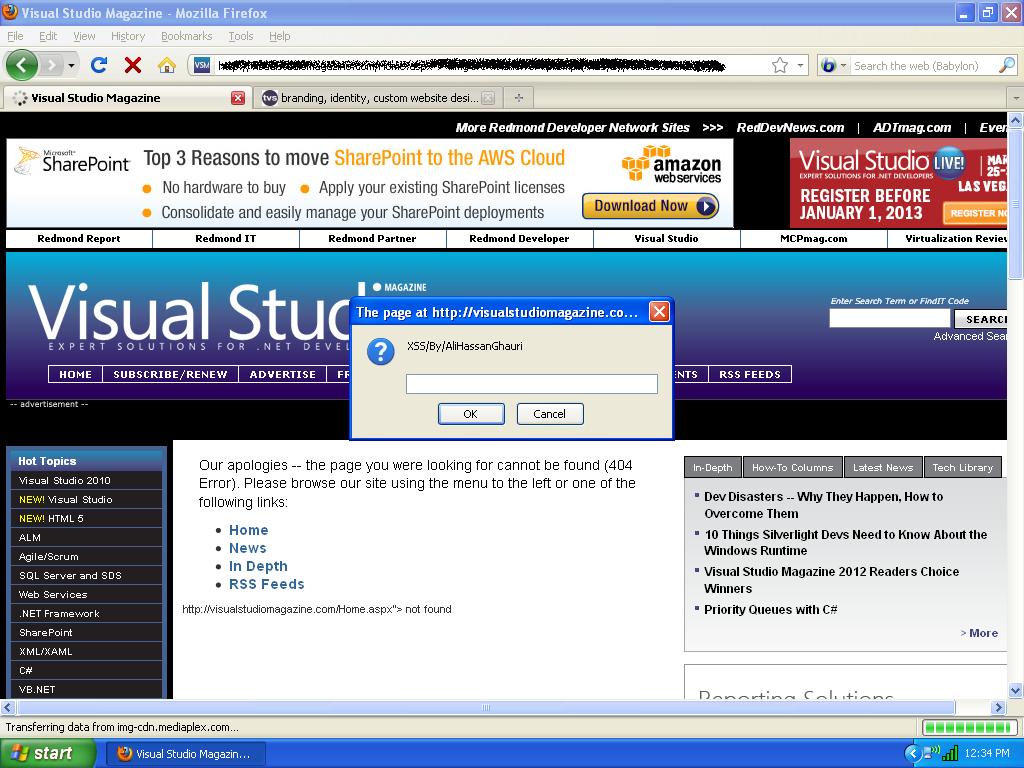1024x768 pixels.
Task: Stop loading with the red X icon
Action: coord(133,65)
